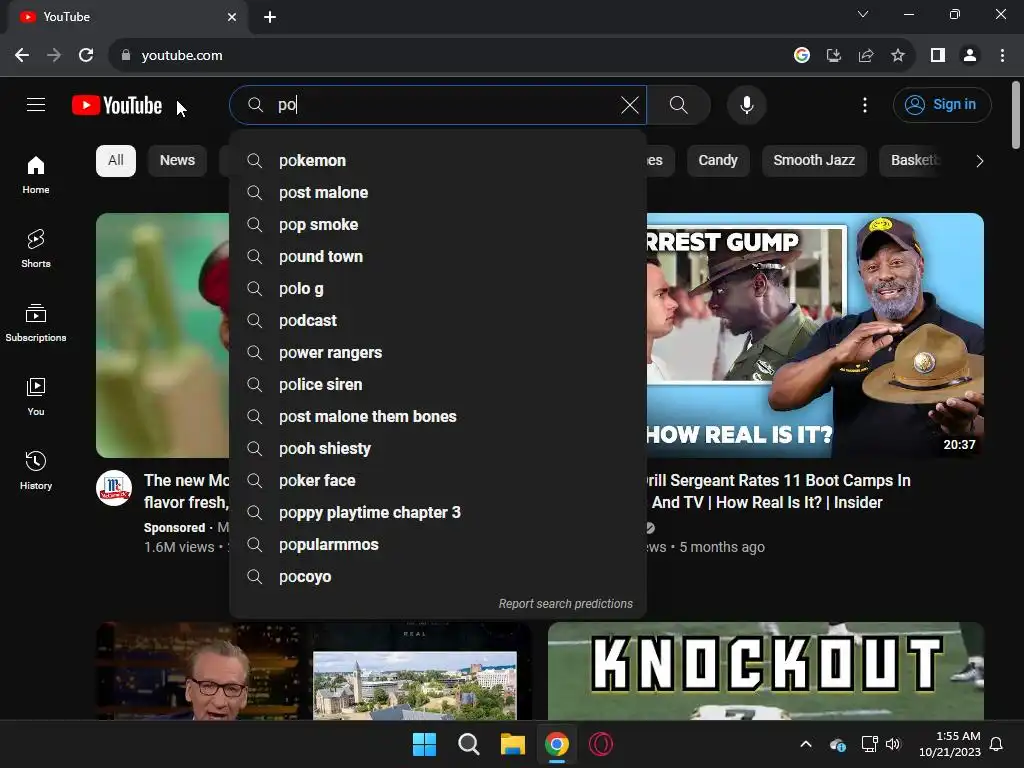Screen dimensions: 1024x768
Task: Open the Chrome profile icon
Action: click(970, 56)
